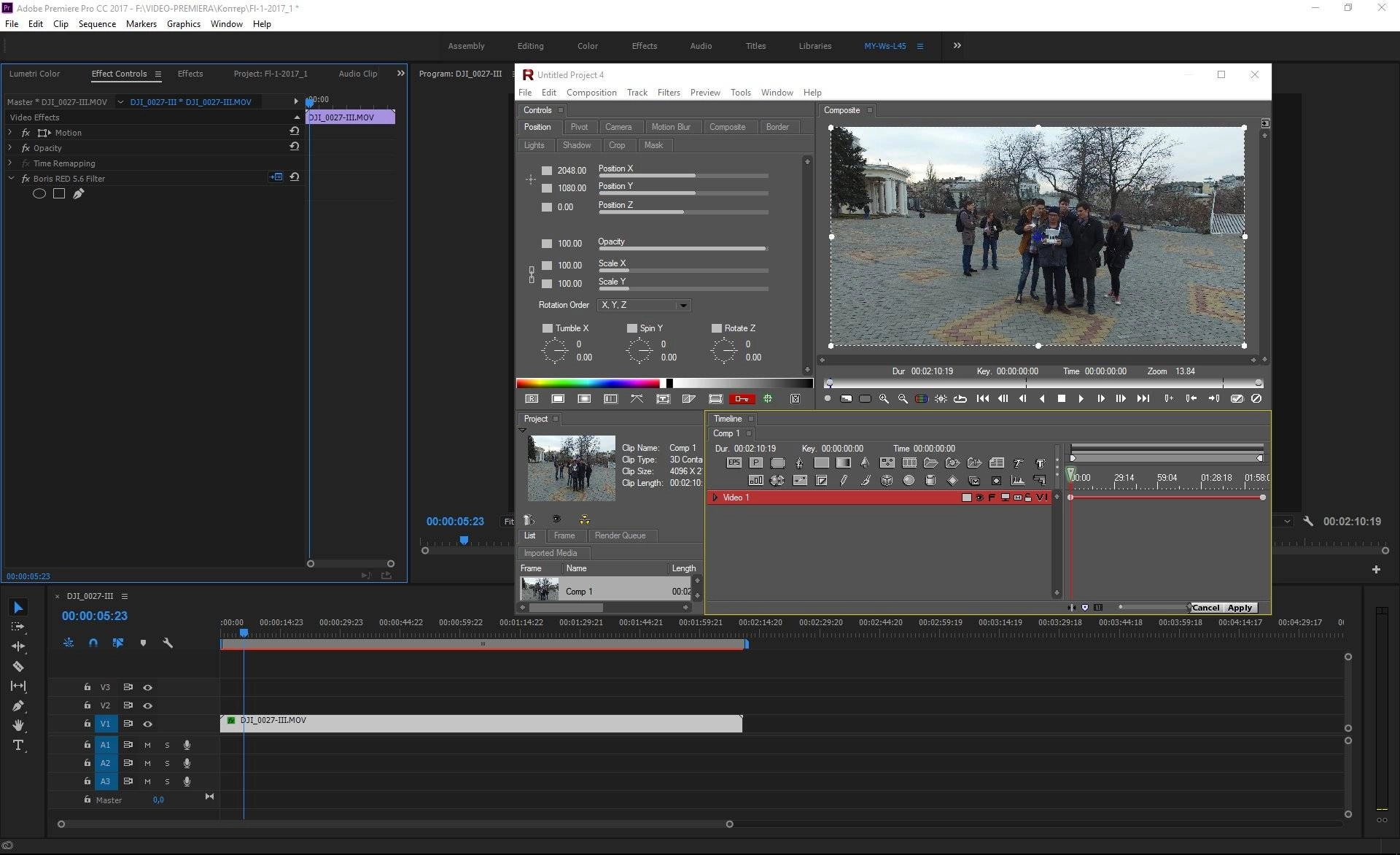Open Boris RED filter setup button
Viewport: 1400px width, 855px height.
[276, 177]
